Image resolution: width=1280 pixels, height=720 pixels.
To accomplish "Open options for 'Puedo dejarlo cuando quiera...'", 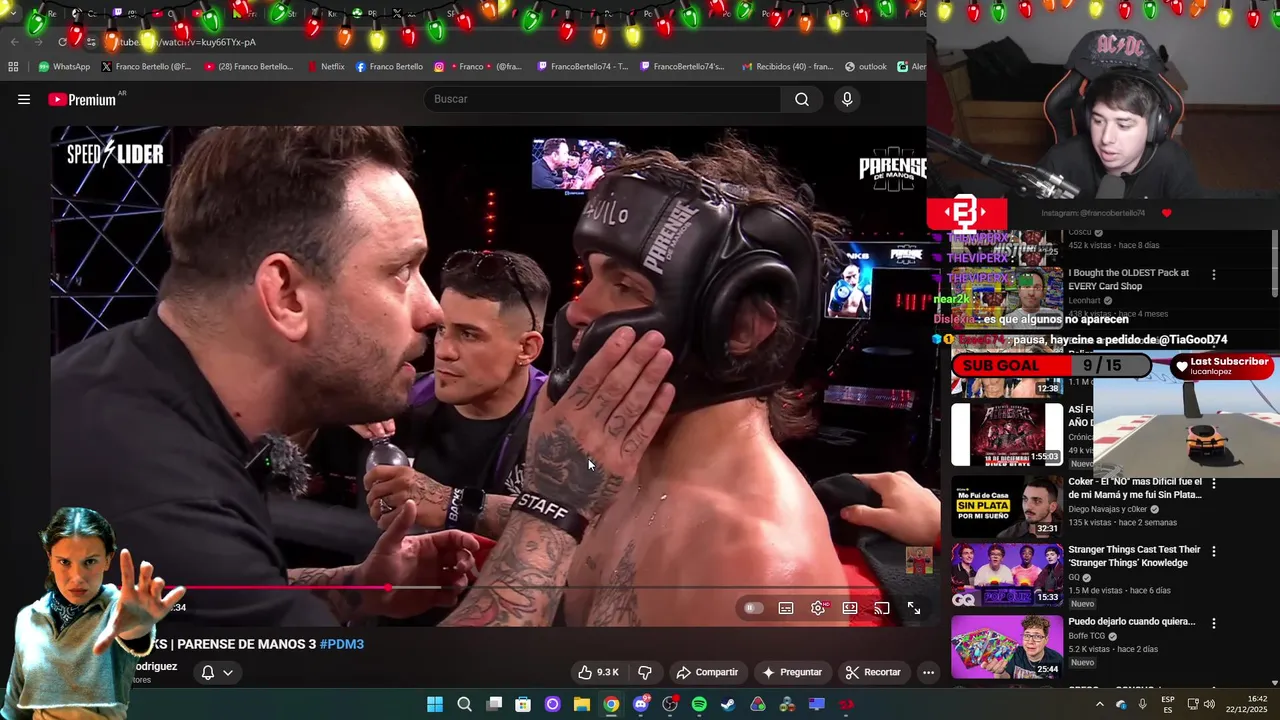I will 1214,623.
